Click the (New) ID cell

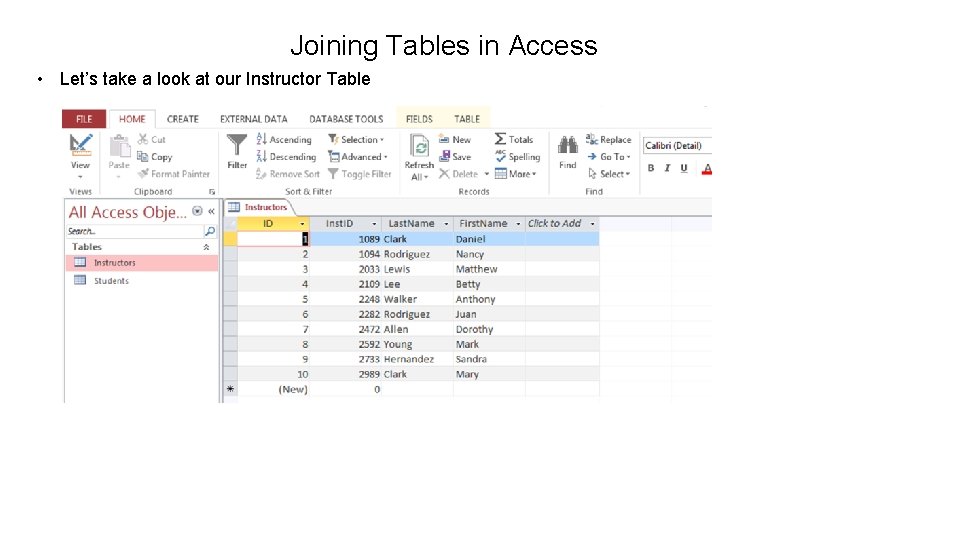pos(274,389)
